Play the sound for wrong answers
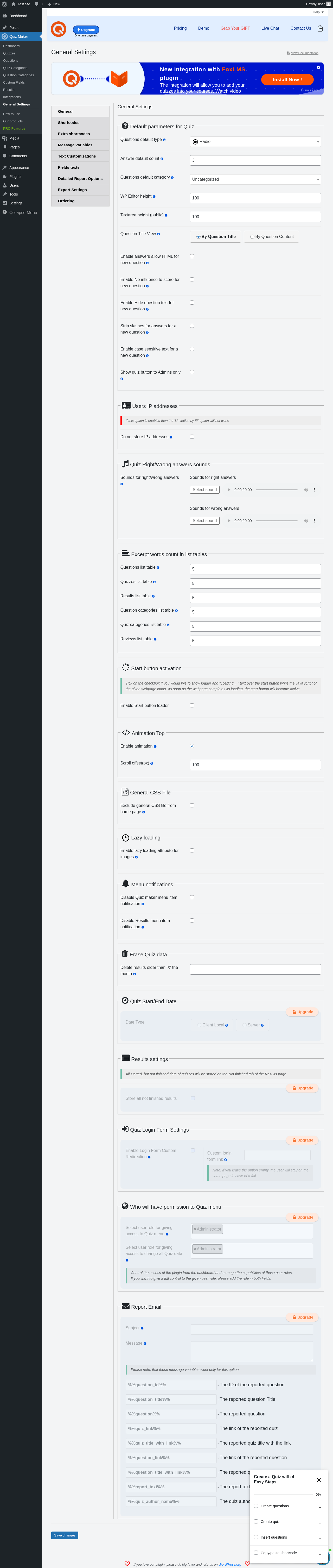333x1568 pixels. [x=229, y=521]
